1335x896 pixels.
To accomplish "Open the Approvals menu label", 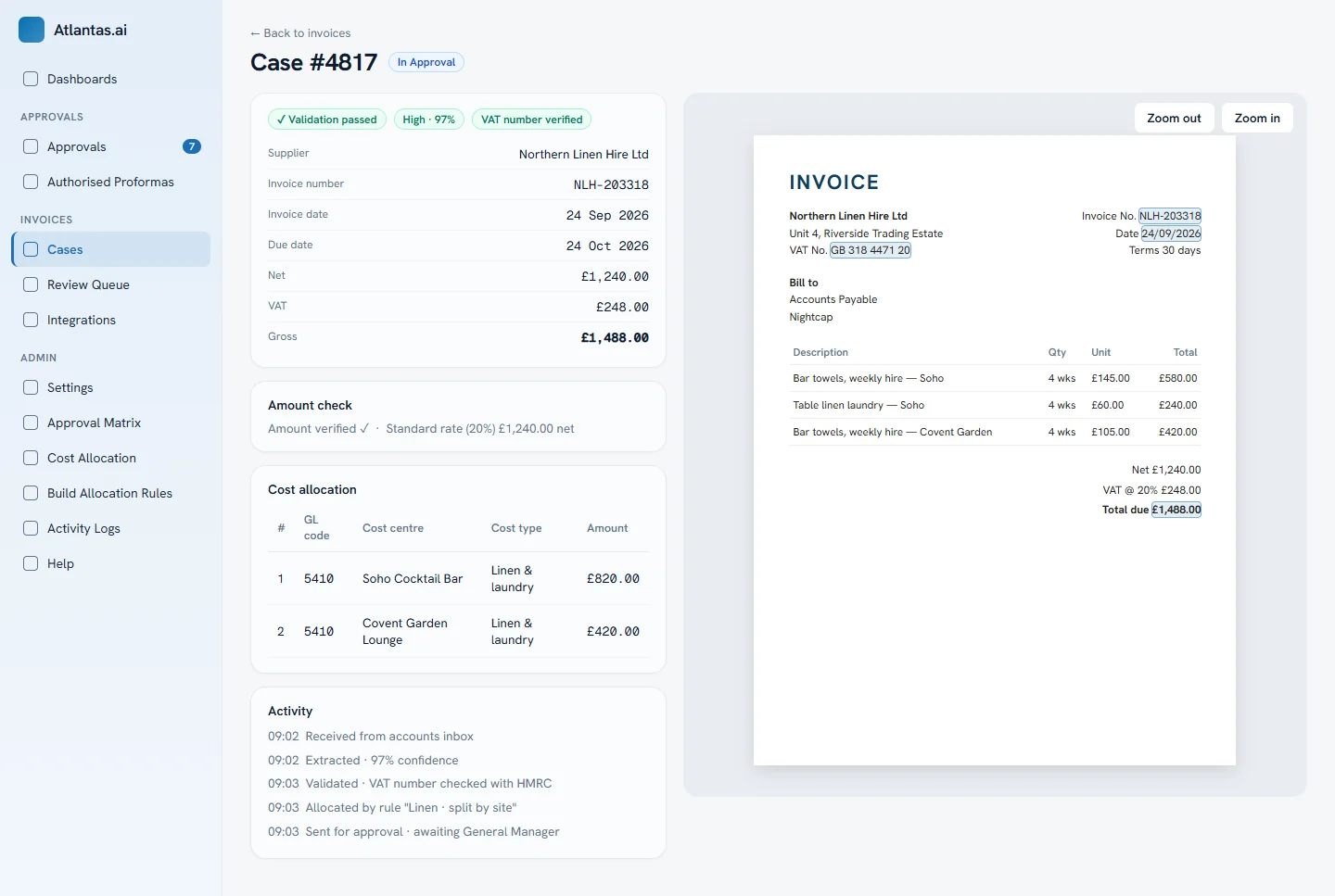I will pyautogui.click(x=77, y=146).
